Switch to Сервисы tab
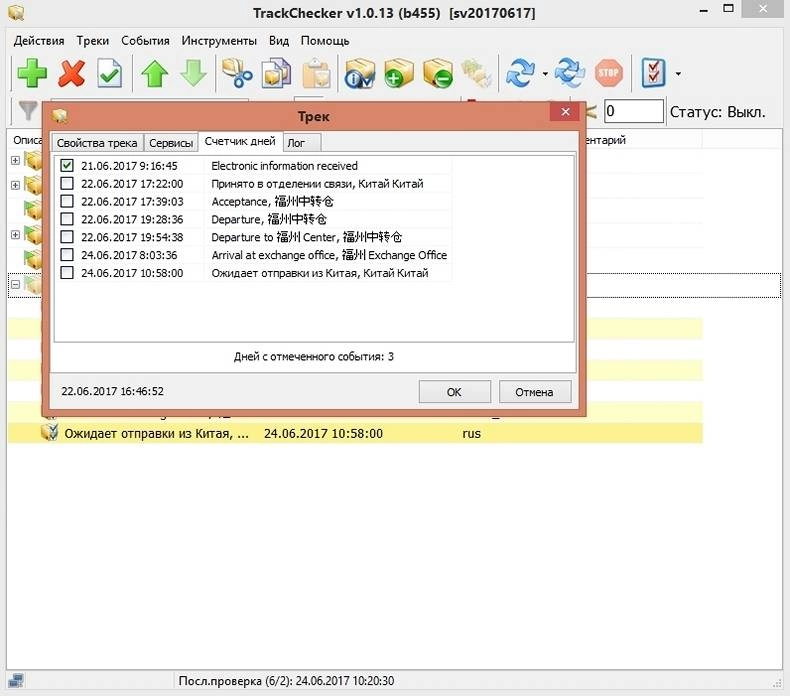 click(x=171, y=143)
